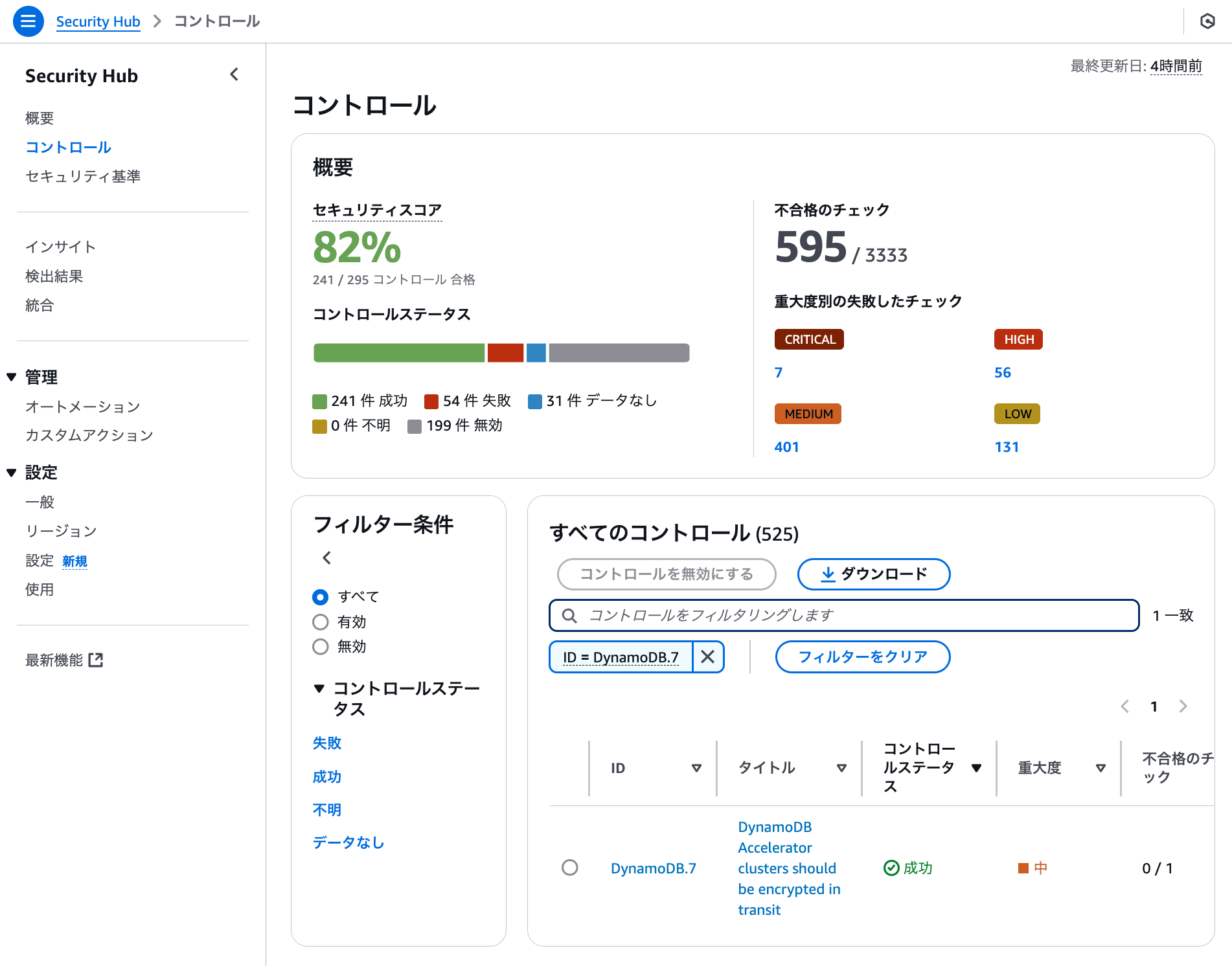Open インサイト in the sidebar

click(61, 247)
